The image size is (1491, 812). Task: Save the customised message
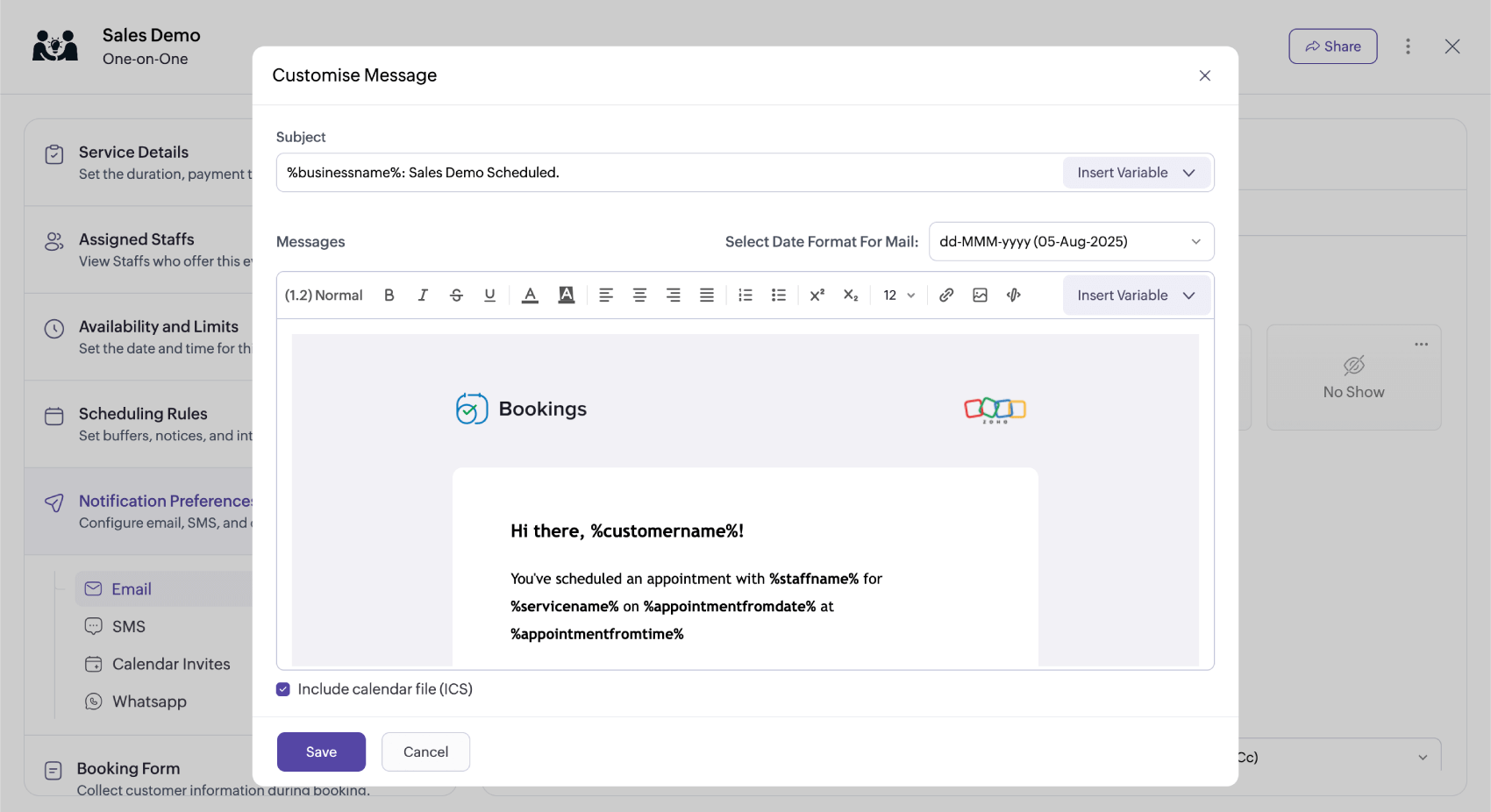pos(321,751)
